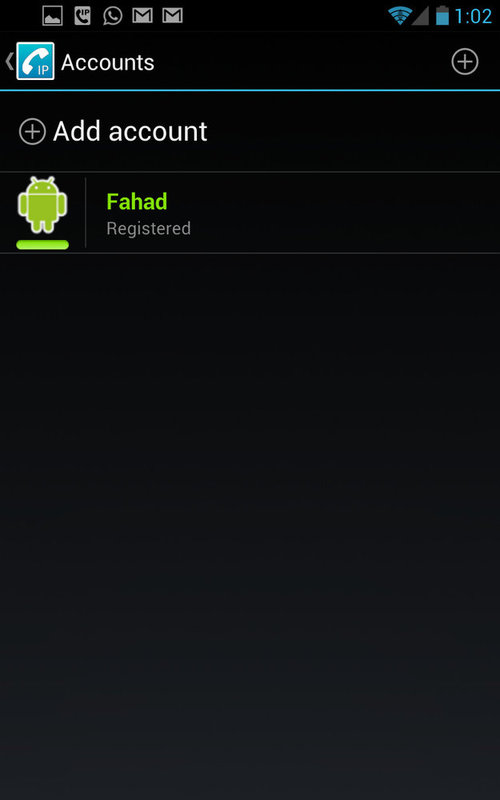Click the Add account label
The height and width of the screenshot is (800, 500).
[x=130, y=132]
